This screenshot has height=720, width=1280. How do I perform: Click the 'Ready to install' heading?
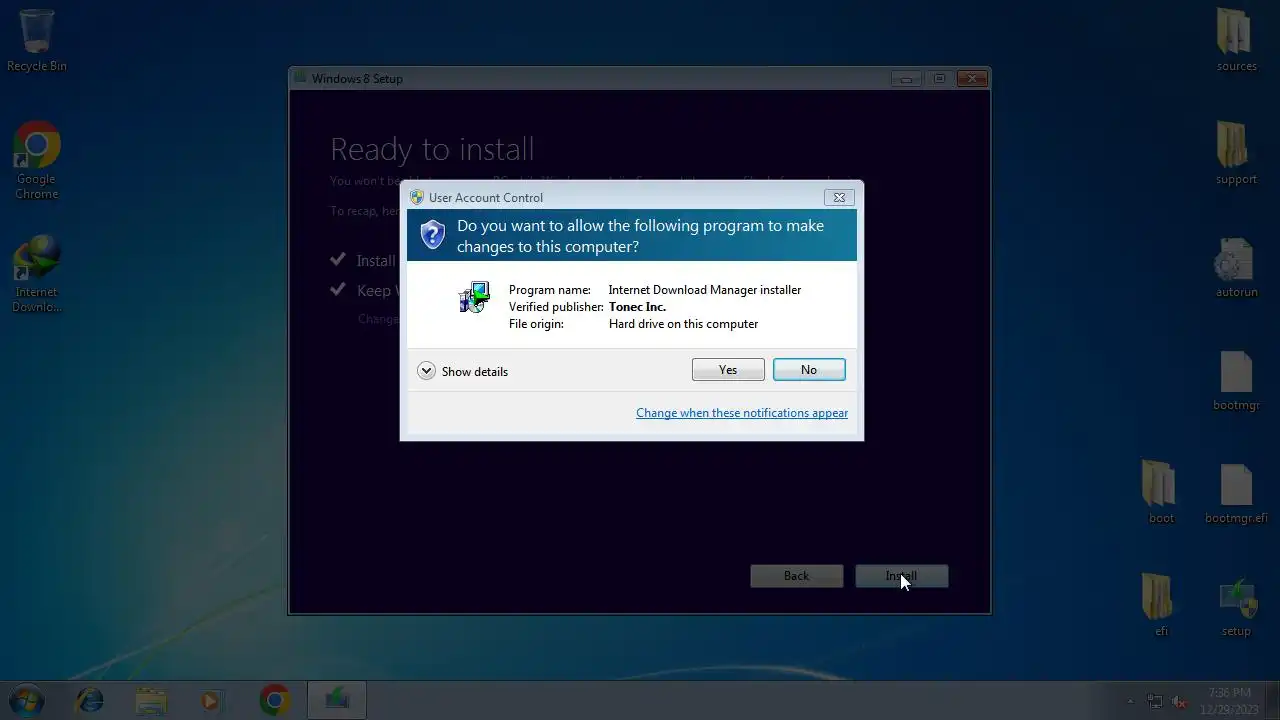click(x=432, y=149)
